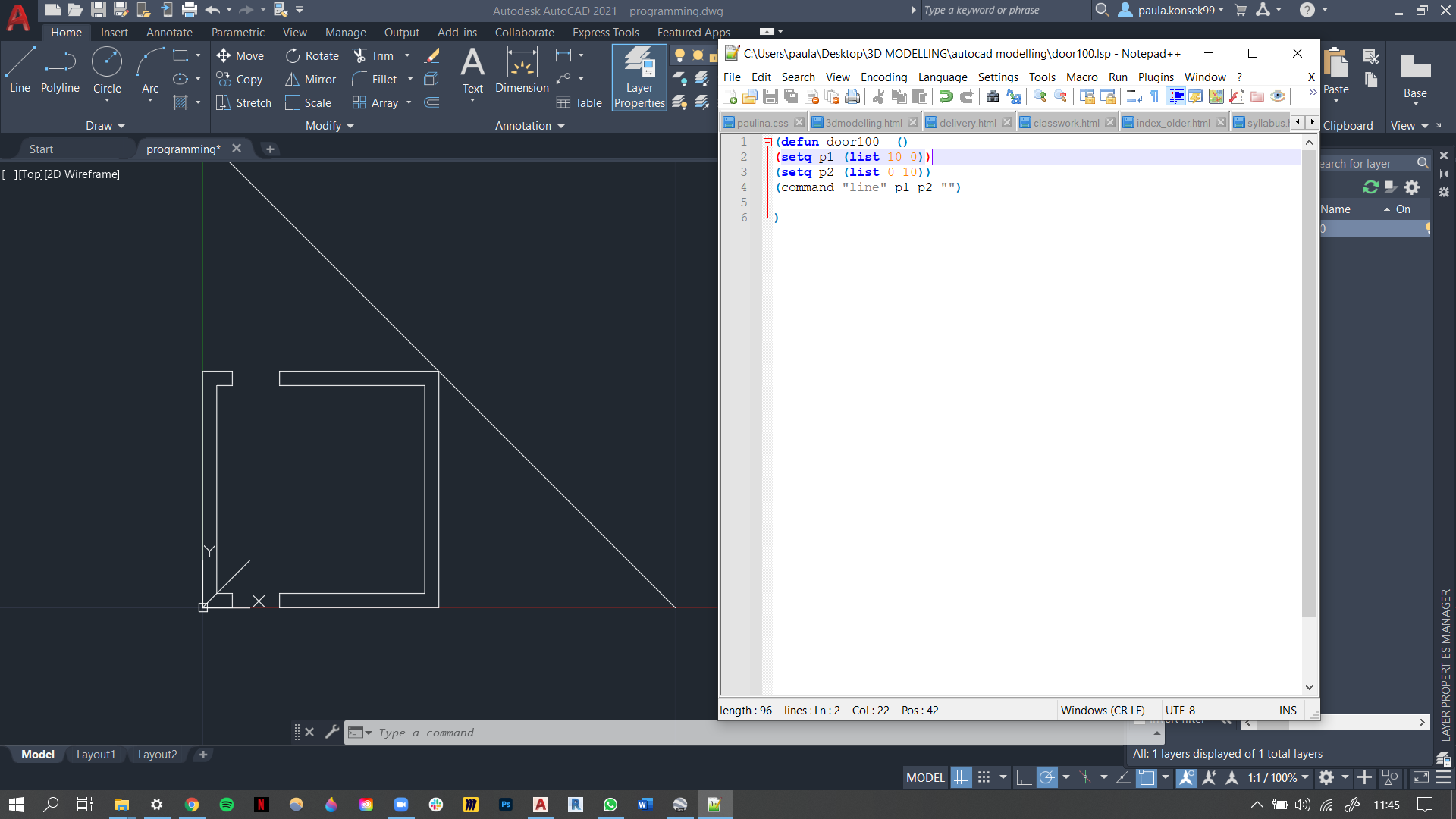This screenshot has width=1456, height=819.
Task: Click the Erase tool icon
Action: [x=432, y=56]
